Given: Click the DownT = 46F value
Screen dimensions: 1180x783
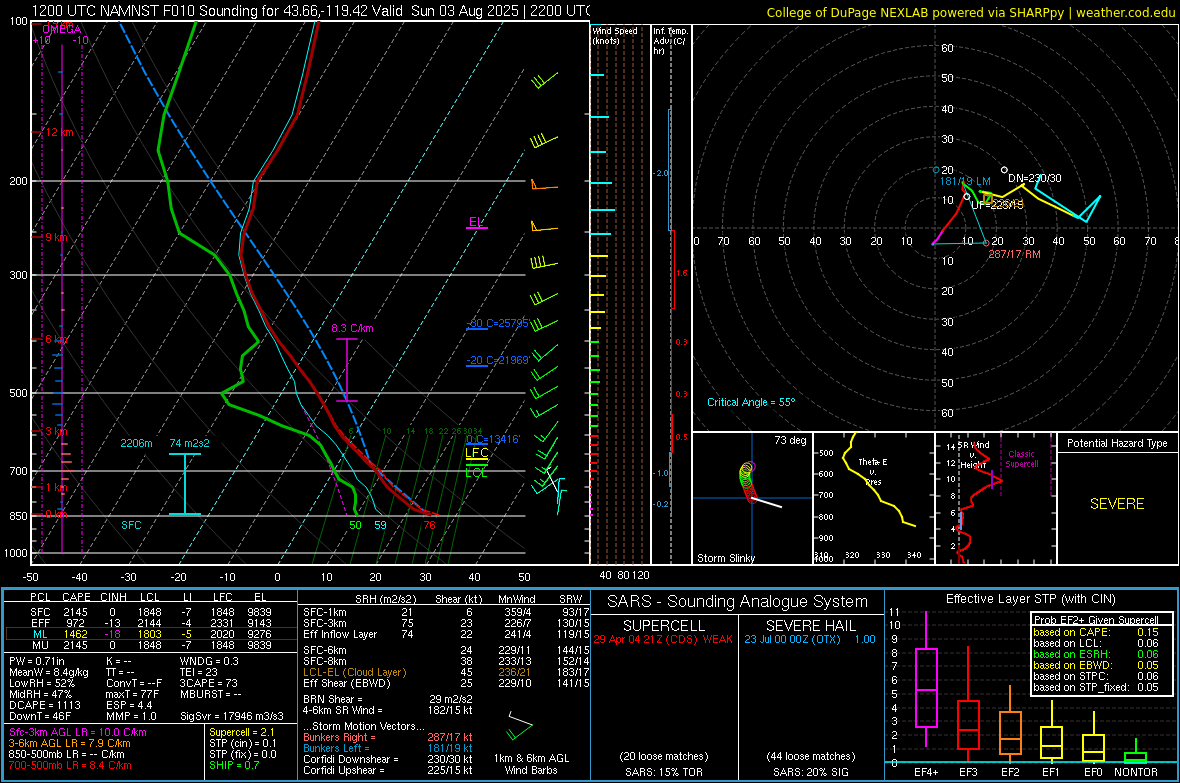Looking at the screenshot, I should coord(39,716).
